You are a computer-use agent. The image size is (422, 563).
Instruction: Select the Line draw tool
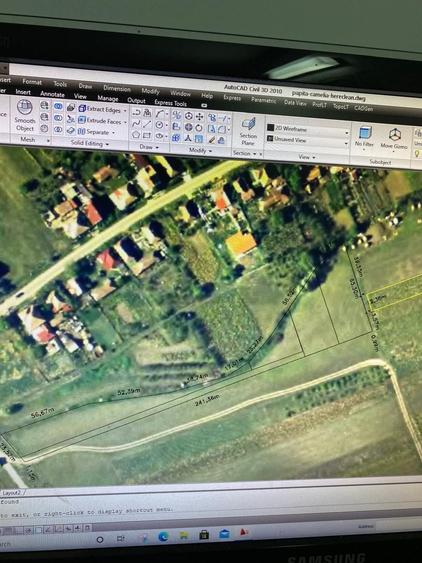[x=147, y=125]
